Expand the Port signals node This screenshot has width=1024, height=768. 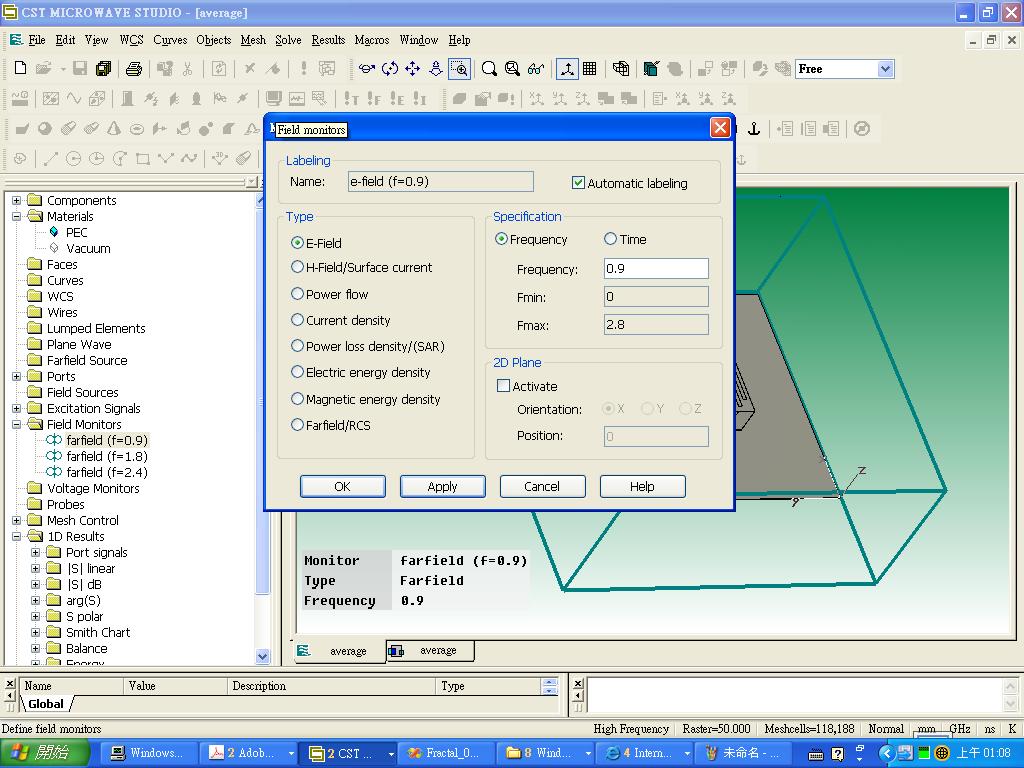(36, 552)
